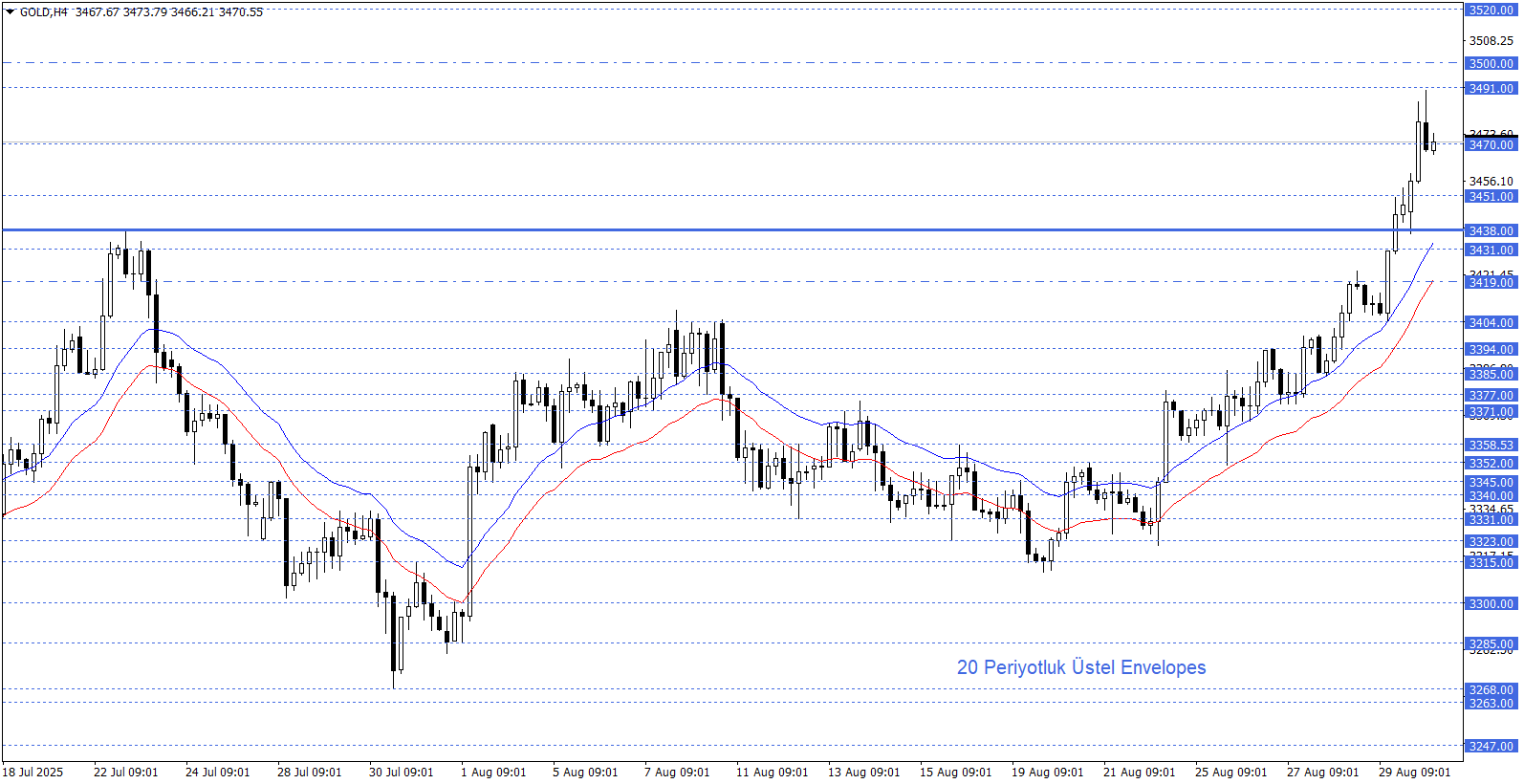1524x784 pixels.
Task: Click the 3377.00 price level label
Action: [1491, 396]
